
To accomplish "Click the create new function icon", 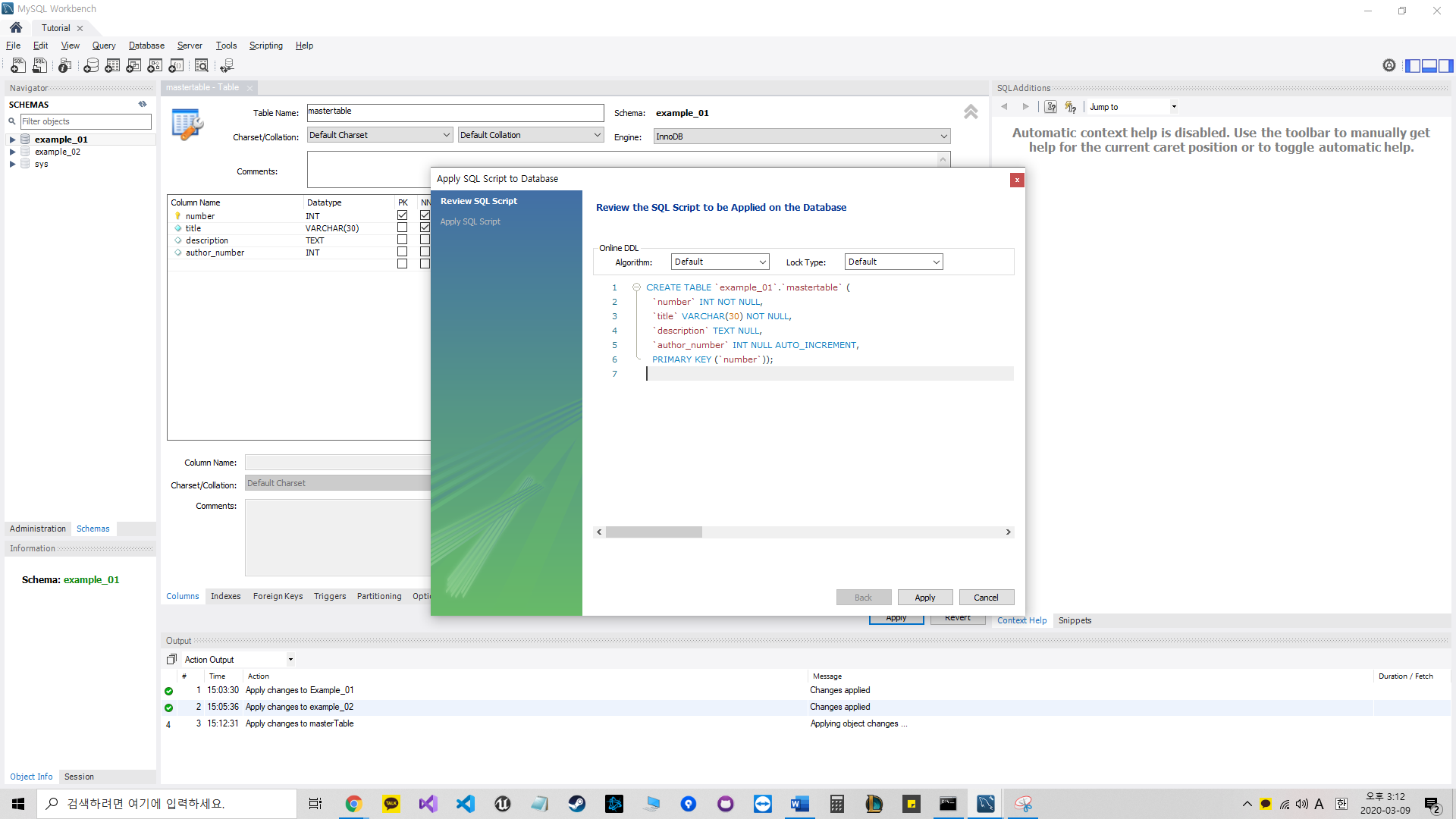I will coord(176,66).
